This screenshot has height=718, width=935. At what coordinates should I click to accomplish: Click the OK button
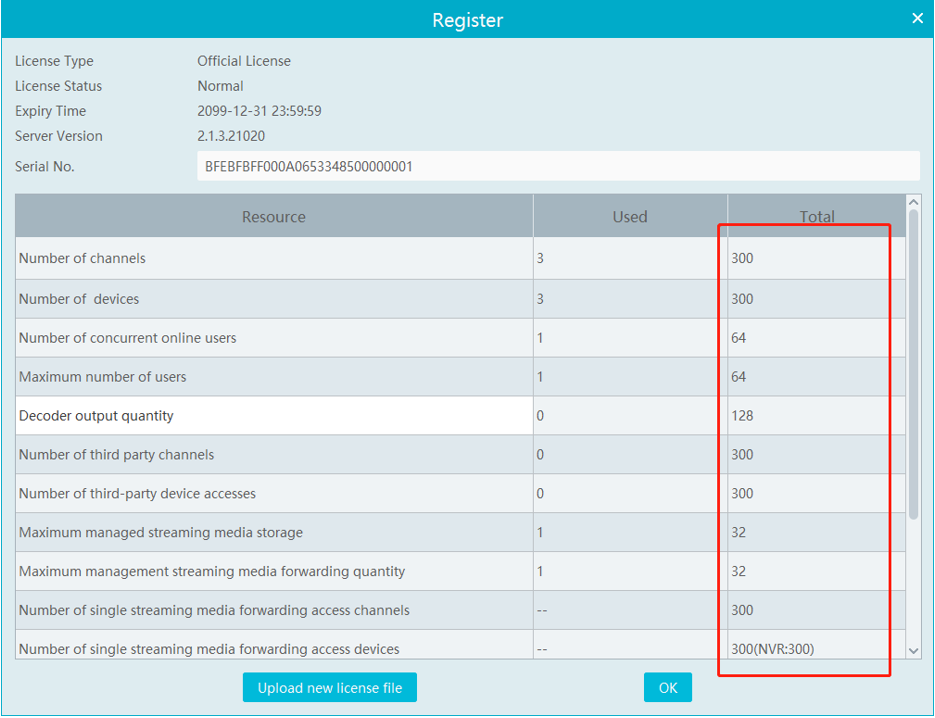pyautogui.click(x=668, y=688)
